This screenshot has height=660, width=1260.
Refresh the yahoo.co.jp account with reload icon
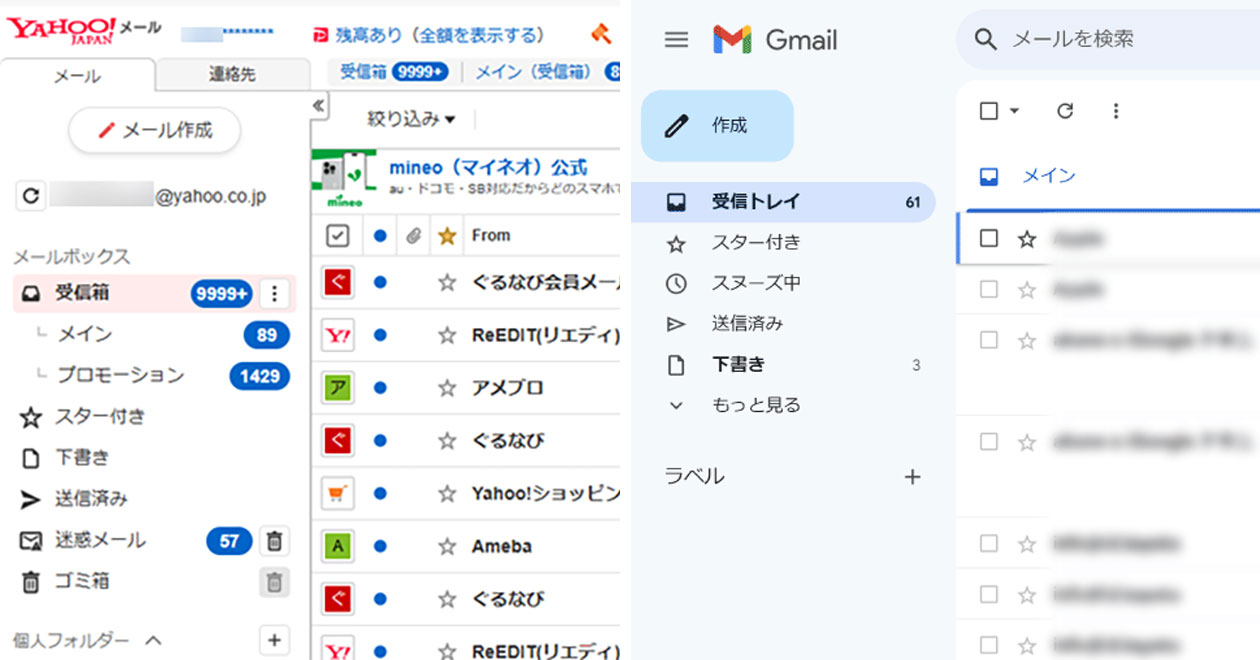coord(31,196)
